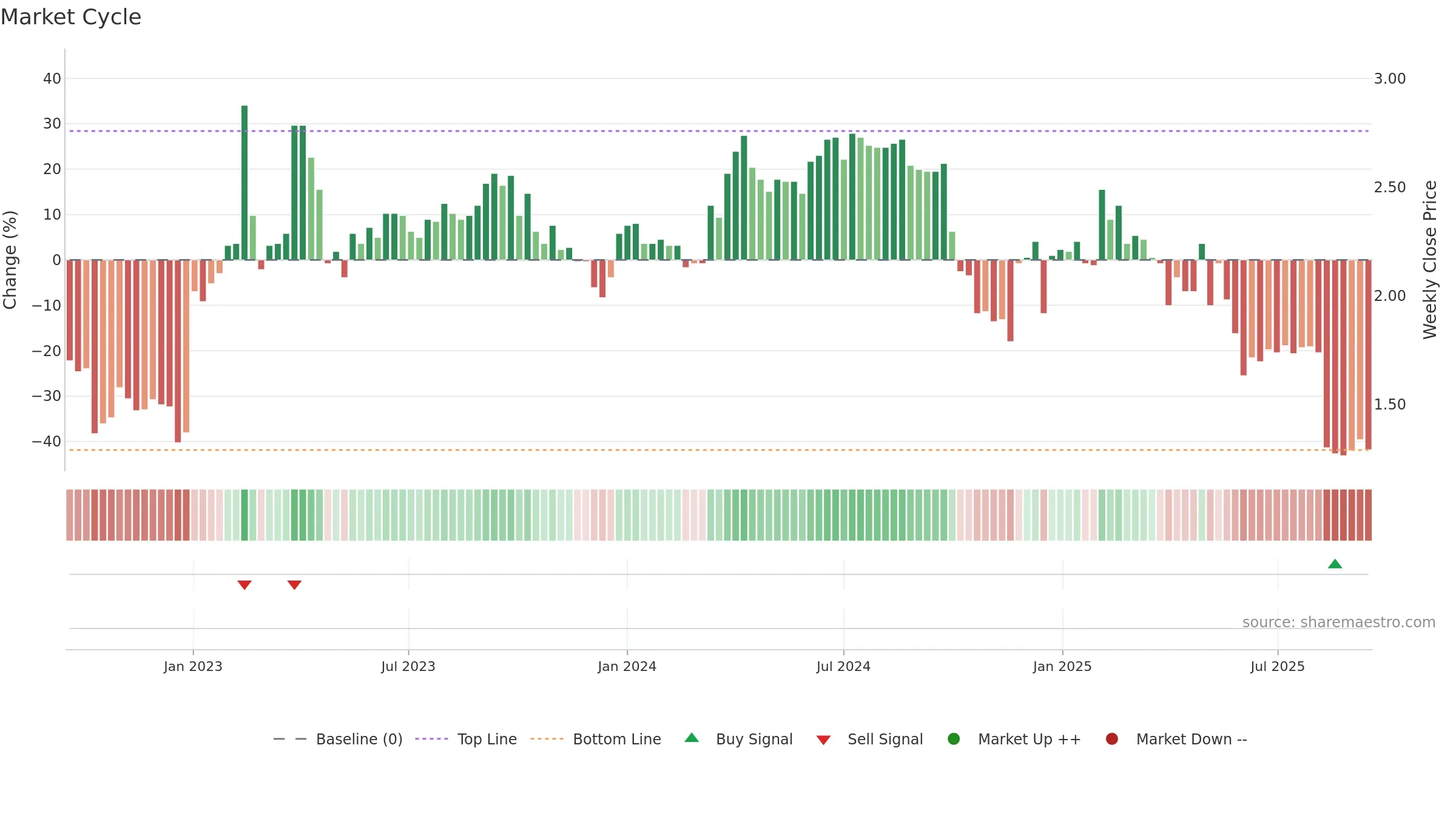Toggle Market Up ++ legend entry
The image size is (1456, 819).
coord(1014,739)
